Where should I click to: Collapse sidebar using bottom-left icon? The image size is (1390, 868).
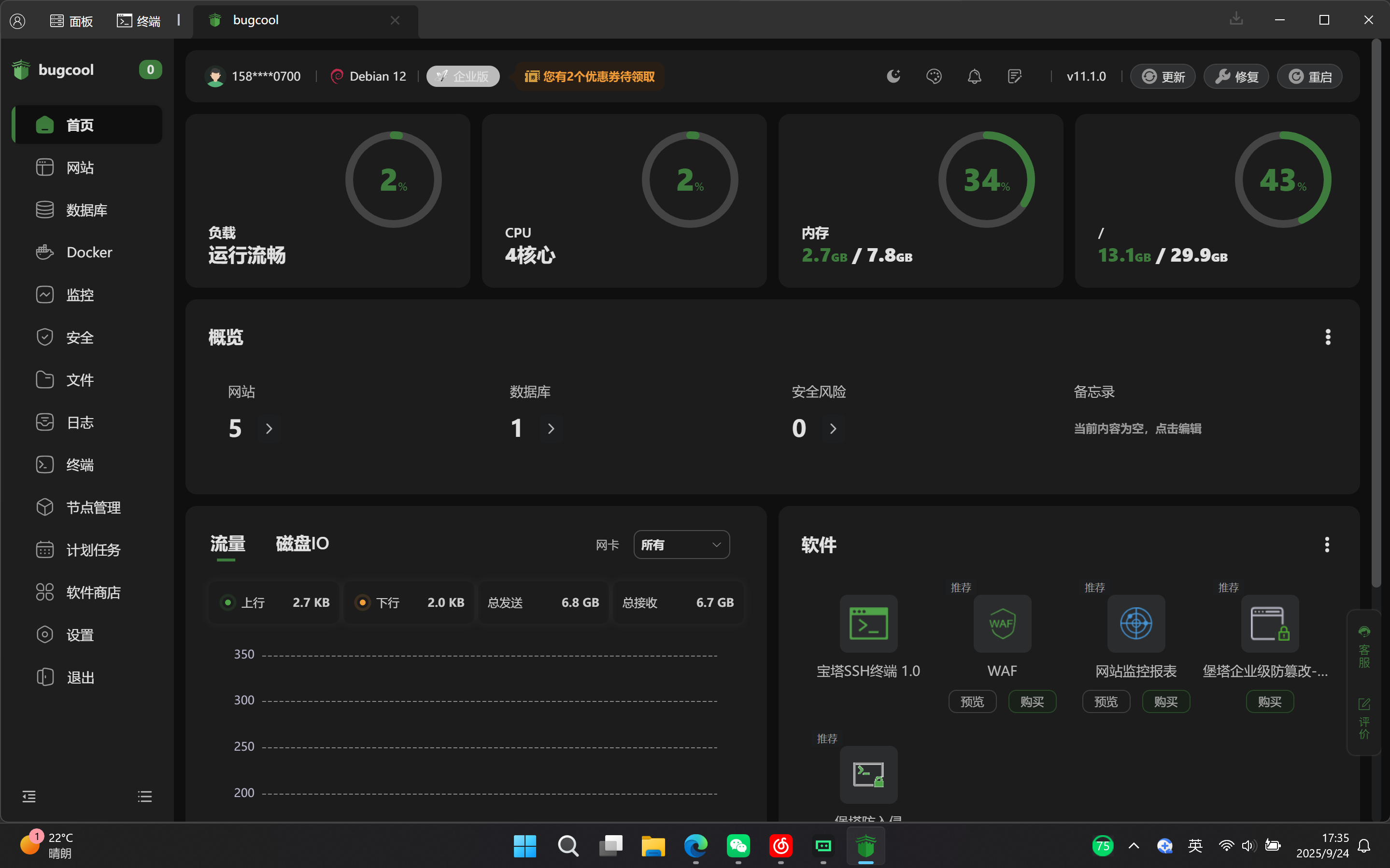pos(28,796)
